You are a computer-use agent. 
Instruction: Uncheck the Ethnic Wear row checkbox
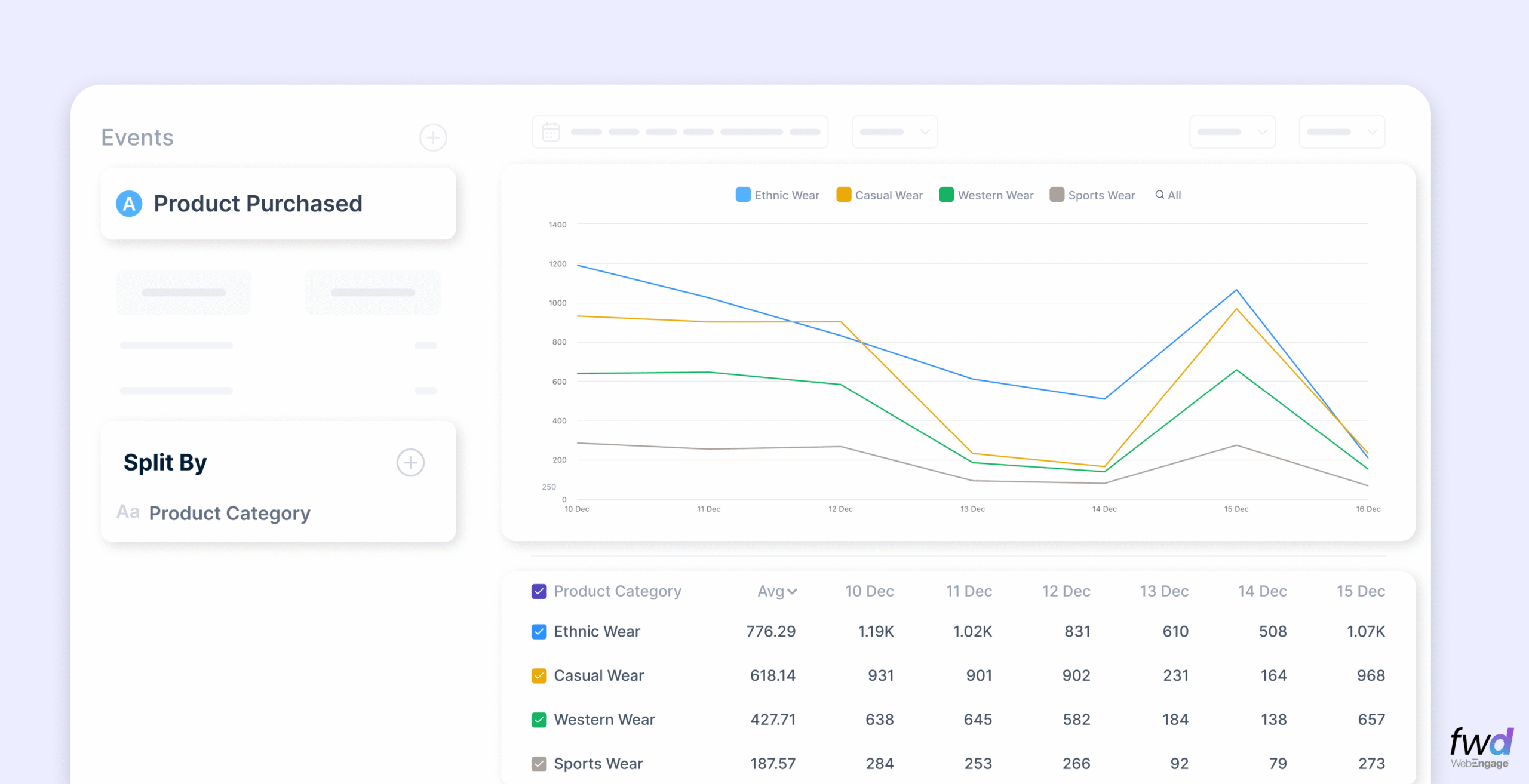tap(539, 632)
